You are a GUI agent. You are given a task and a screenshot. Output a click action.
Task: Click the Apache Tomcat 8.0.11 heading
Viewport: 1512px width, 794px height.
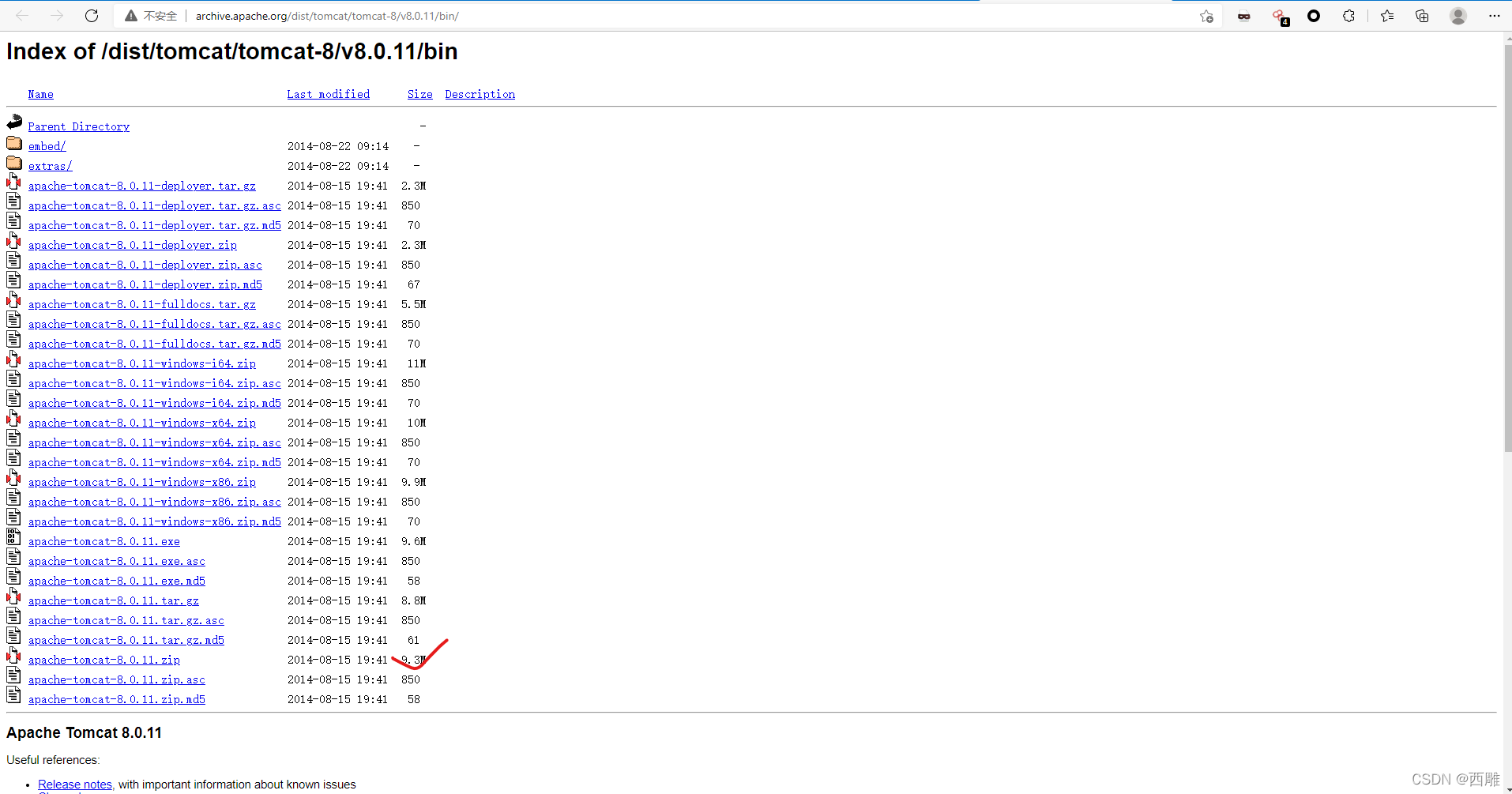(x=85, y=732)
